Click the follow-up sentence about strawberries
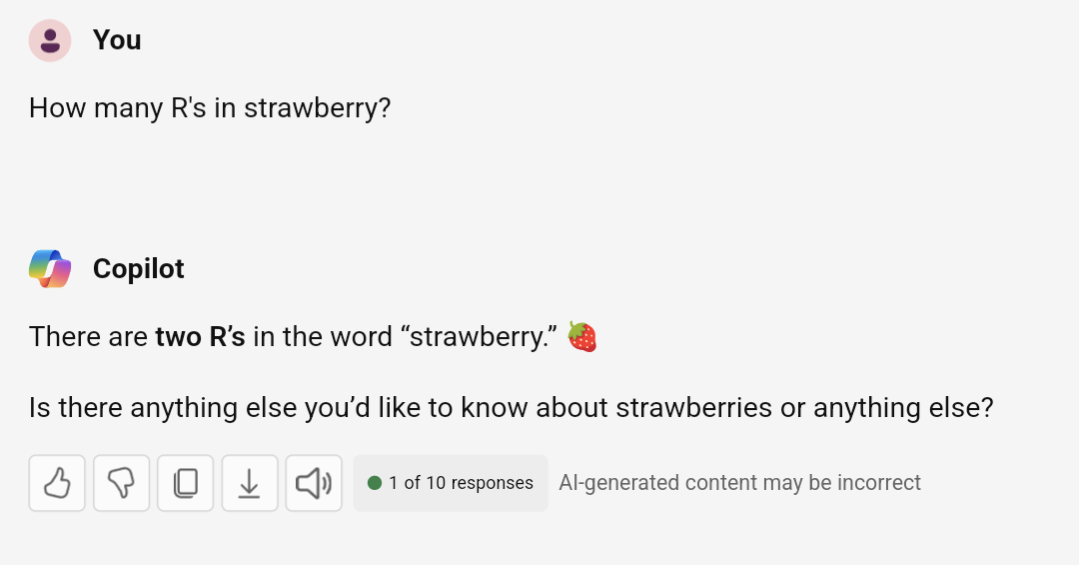The height and width of the screenshot is (565, 1079). tap(511, 408)
